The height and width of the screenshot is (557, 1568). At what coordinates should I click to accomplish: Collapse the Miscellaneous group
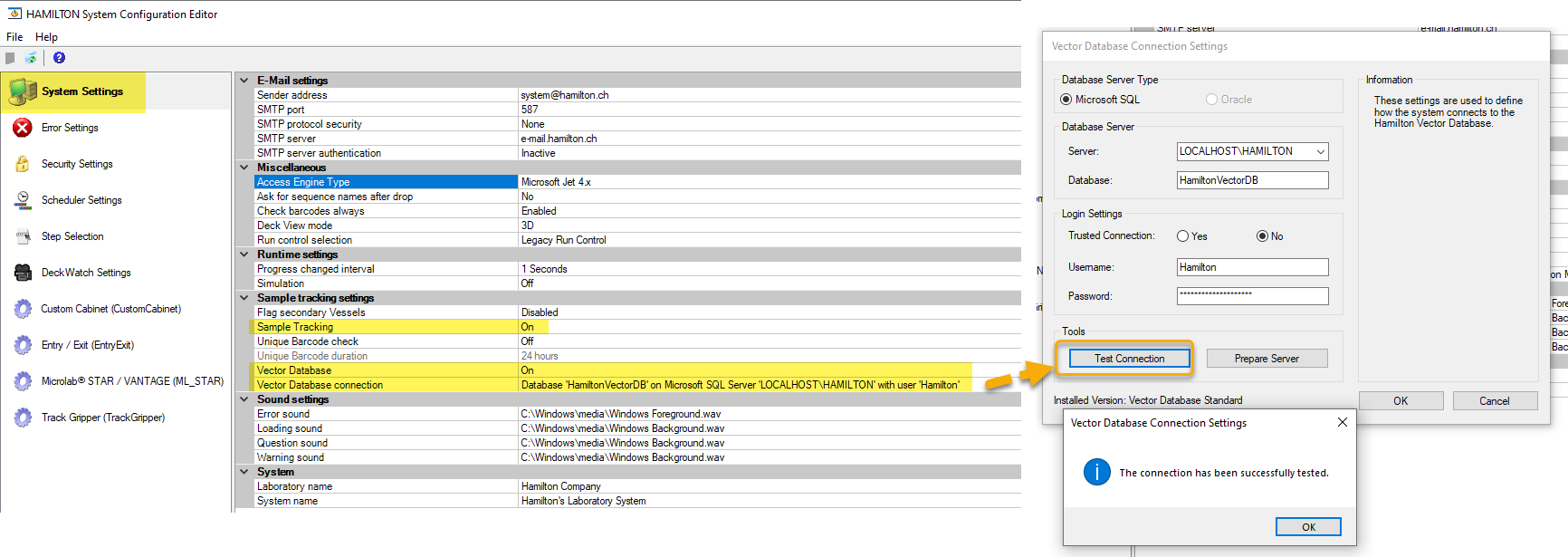[244, 168]
